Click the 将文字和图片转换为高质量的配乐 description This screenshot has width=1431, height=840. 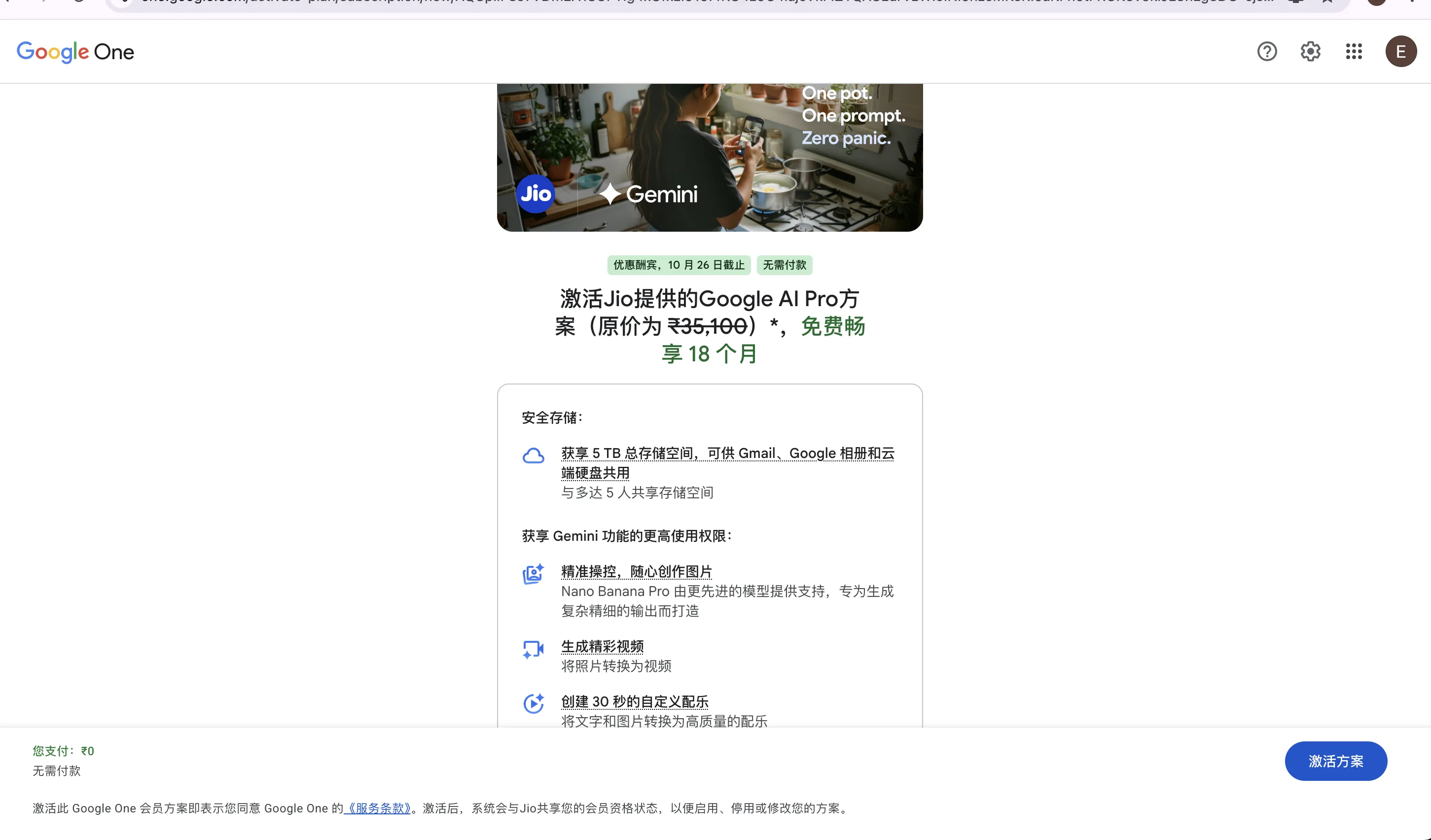point(664,721)
